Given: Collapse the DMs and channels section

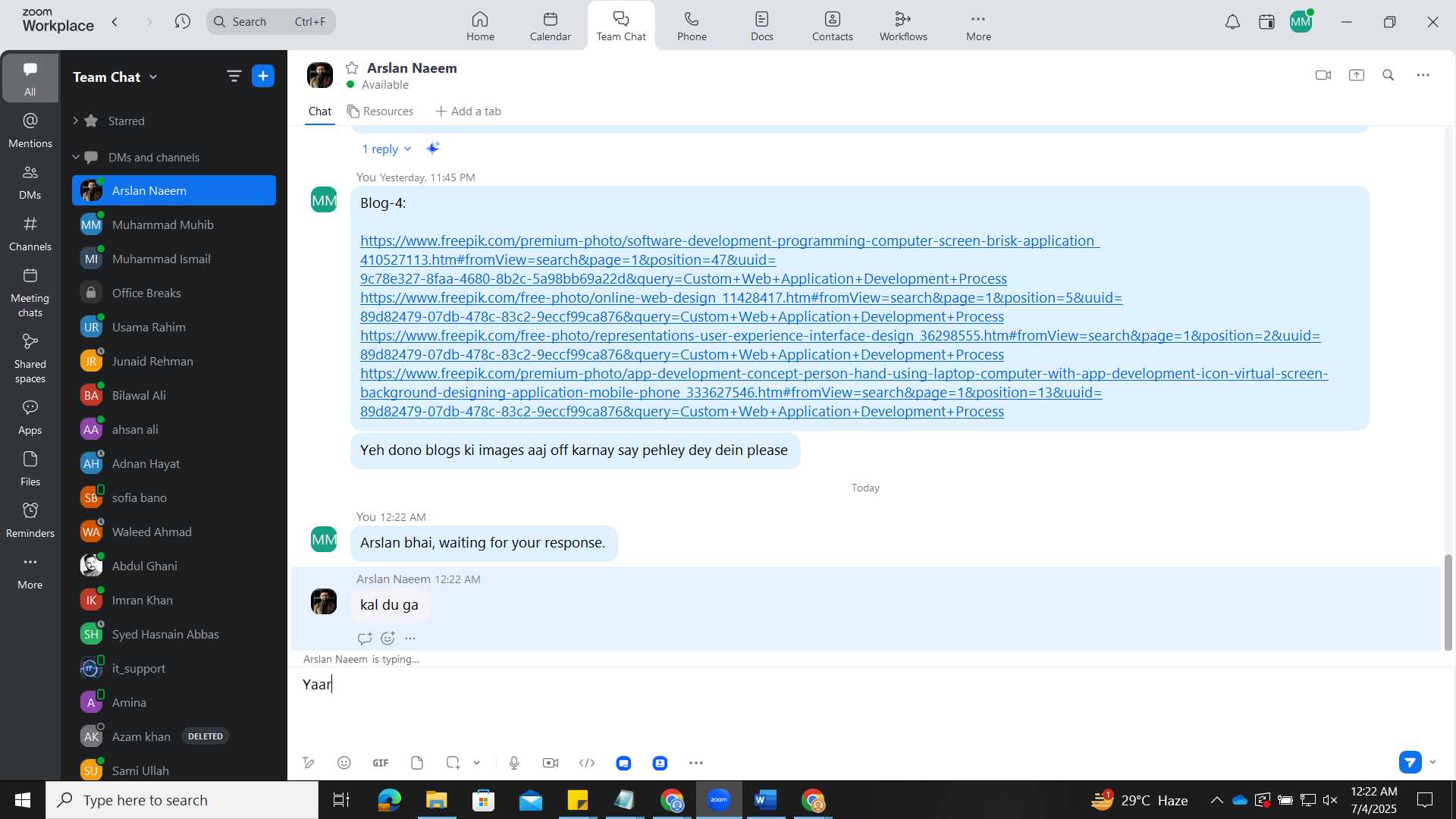Looking at the screenshot, I should 76,157.
